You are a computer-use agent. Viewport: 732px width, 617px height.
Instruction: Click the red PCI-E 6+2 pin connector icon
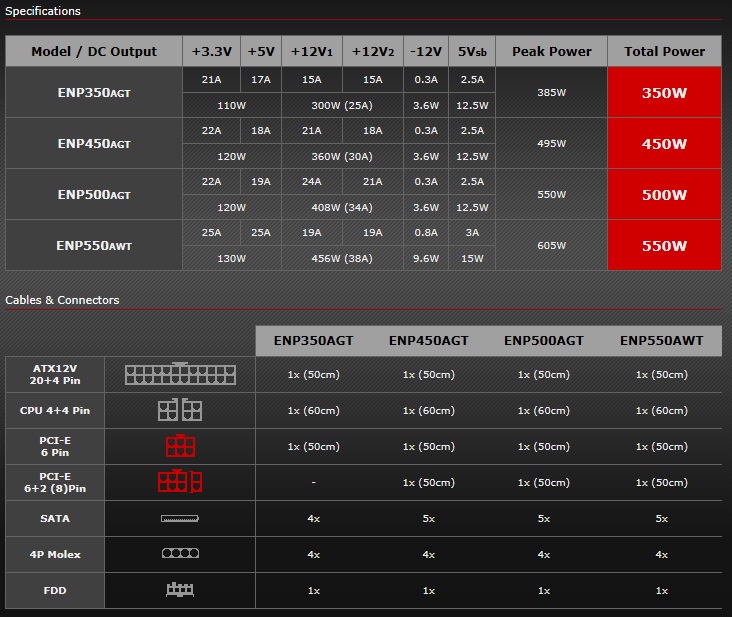pos(180,481)
